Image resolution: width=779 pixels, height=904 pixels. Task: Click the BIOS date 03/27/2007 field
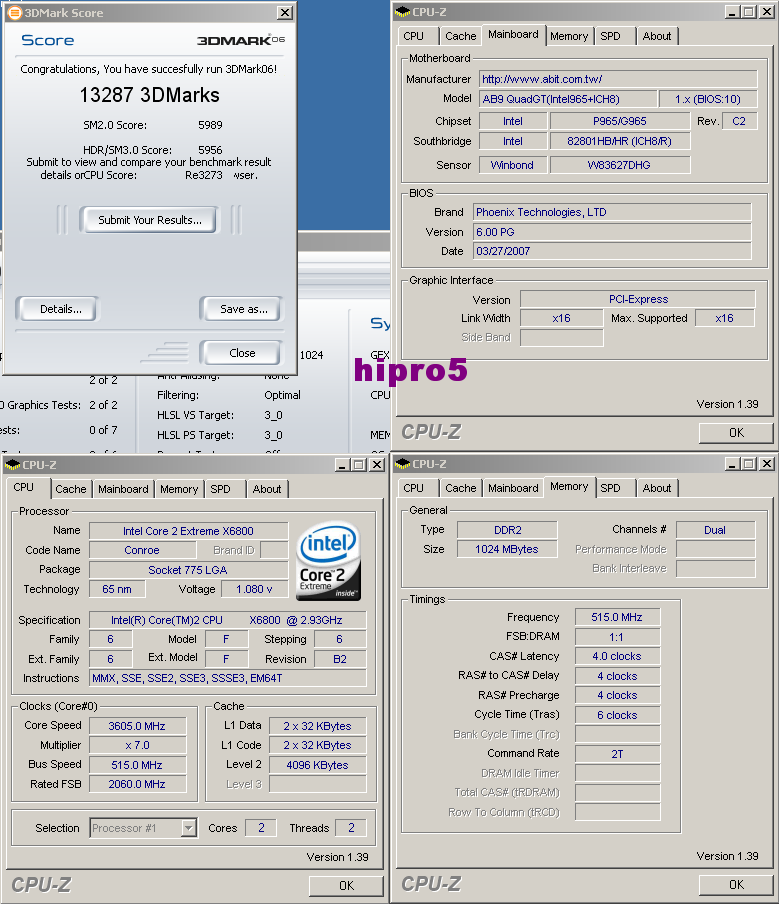tap(612, 251)
